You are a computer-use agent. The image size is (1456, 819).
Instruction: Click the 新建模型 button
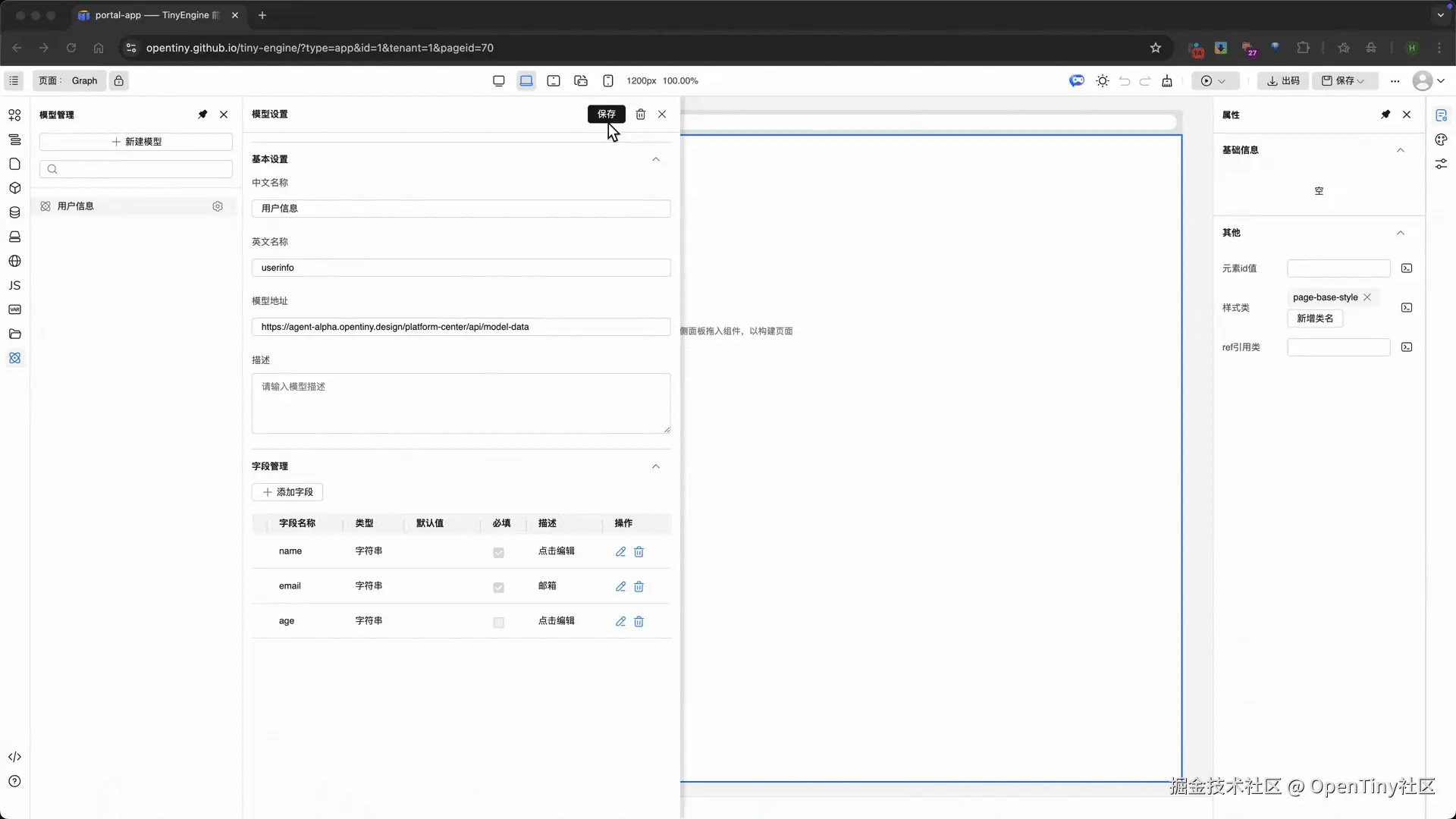[136, 142]
